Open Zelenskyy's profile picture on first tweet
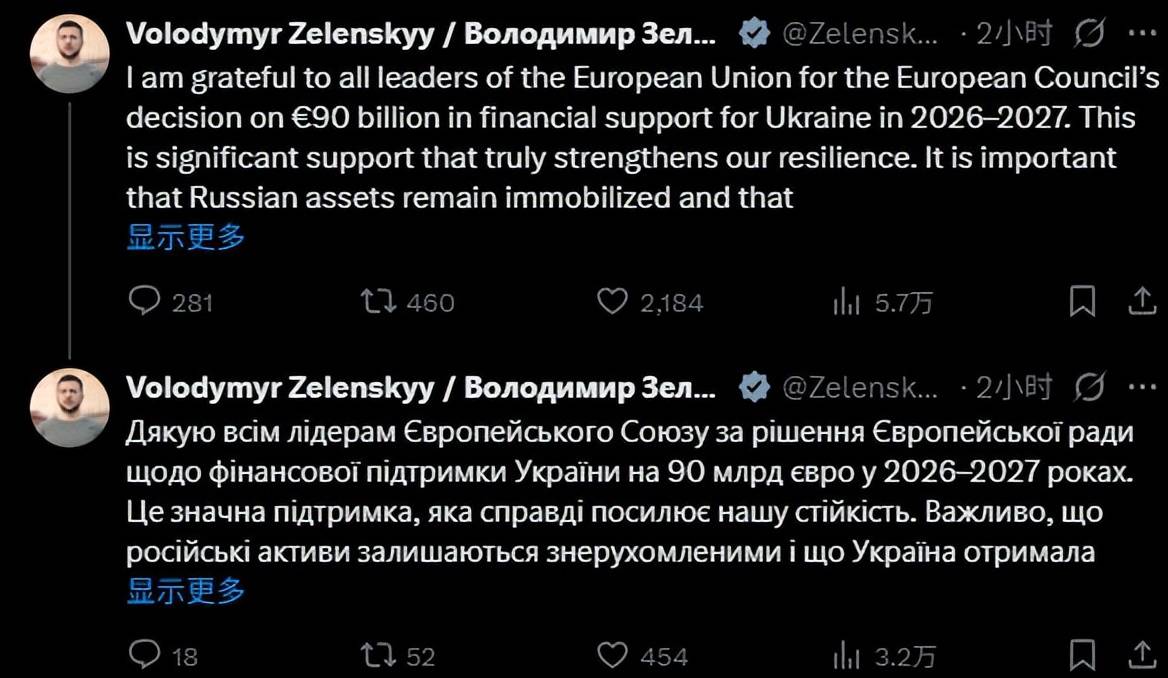Viewport: 1168px width, 678px height. pyautogui.click(x=69, y=53)
